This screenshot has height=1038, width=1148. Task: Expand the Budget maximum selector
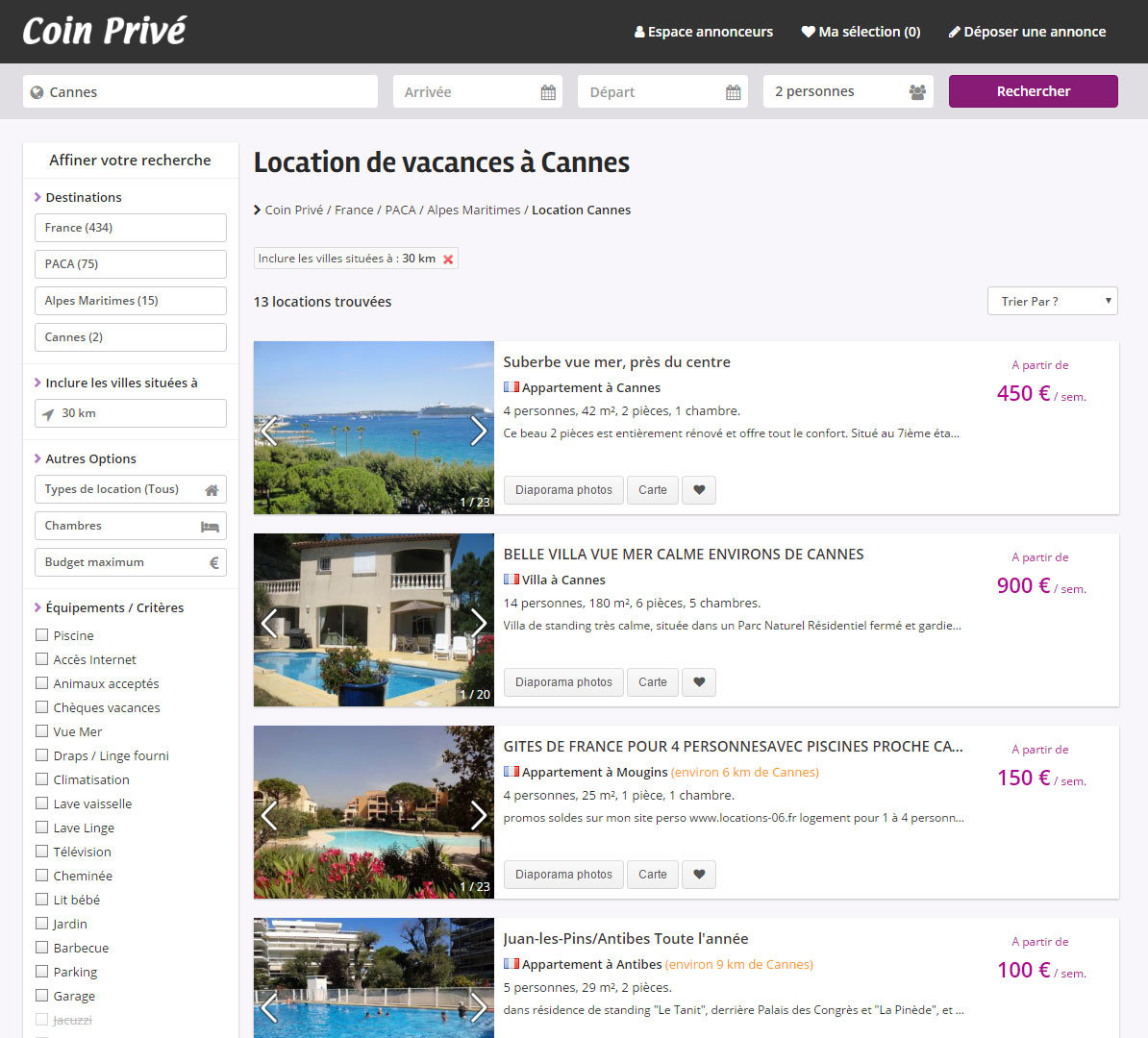131,562
